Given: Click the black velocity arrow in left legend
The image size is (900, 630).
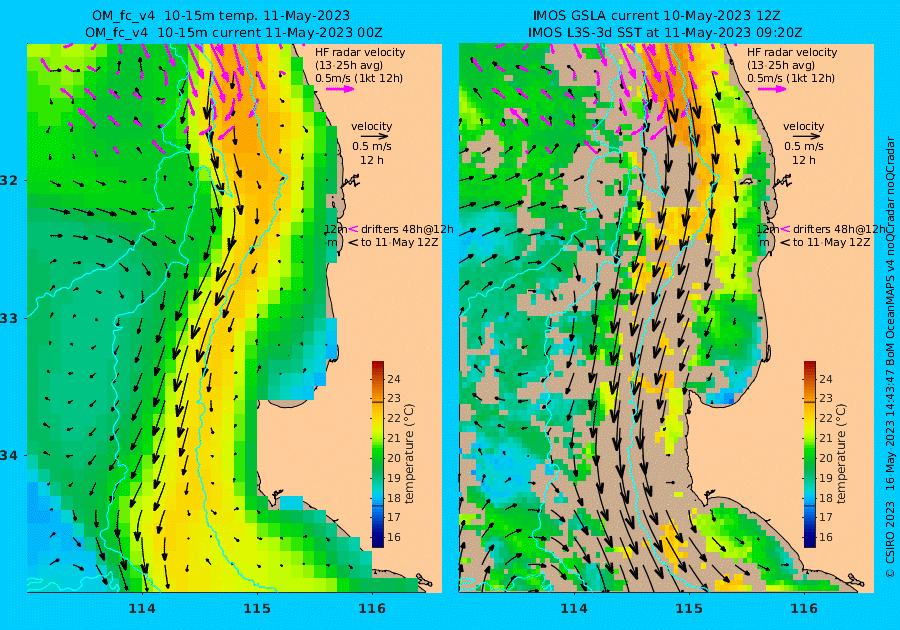Looking at the screenshot, I should 375,137.
